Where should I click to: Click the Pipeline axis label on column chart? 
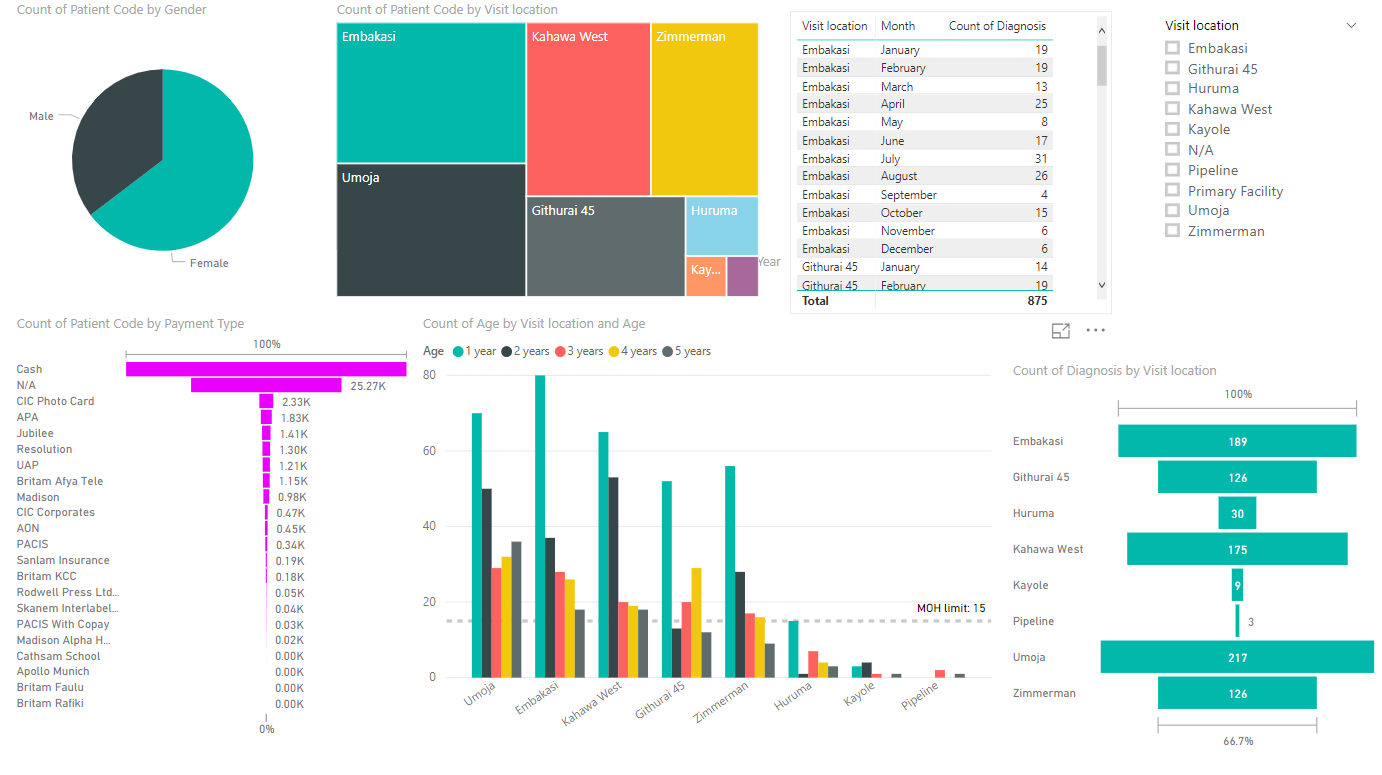920,698
